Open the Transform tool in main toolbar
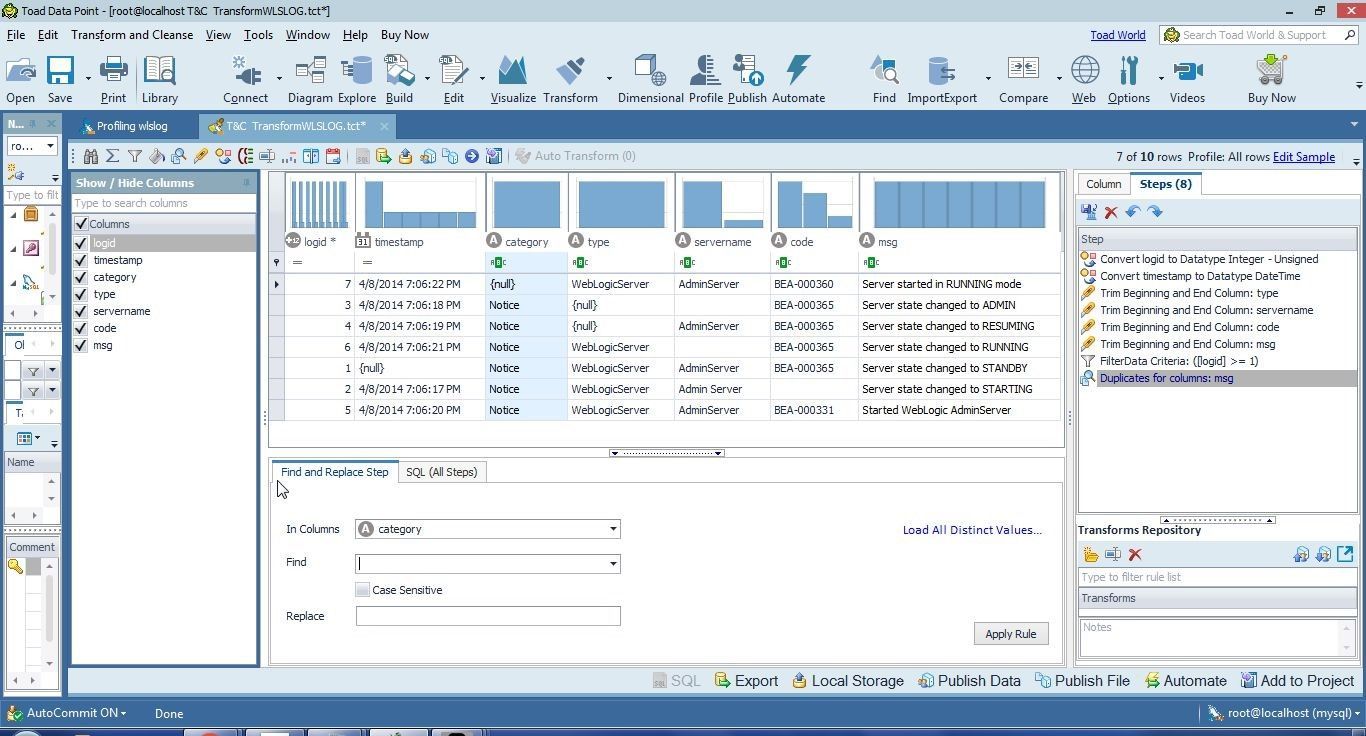 [x=570, y=80]
